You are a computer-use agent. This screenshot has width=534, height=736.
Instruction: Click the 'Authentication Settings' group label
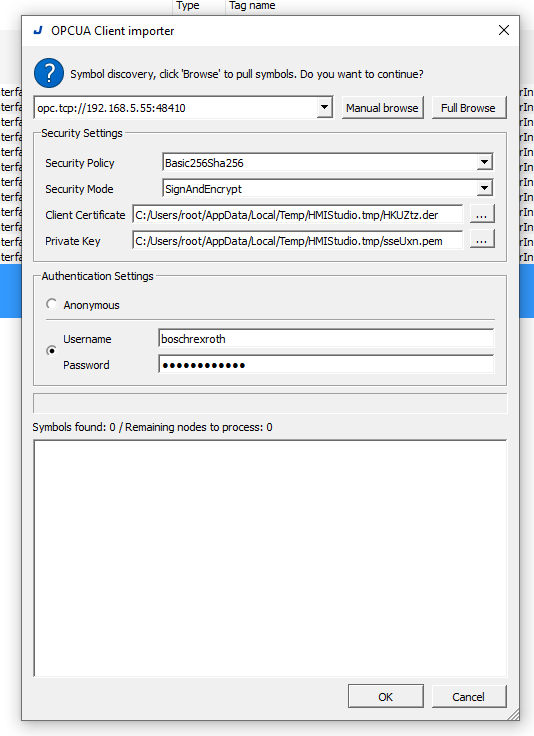click(x=97, y=276)
